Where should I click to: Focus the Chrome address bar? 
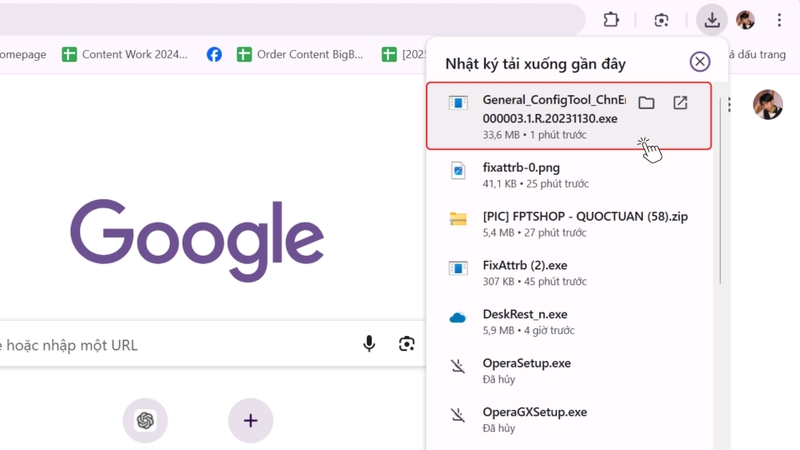point(291,20)
